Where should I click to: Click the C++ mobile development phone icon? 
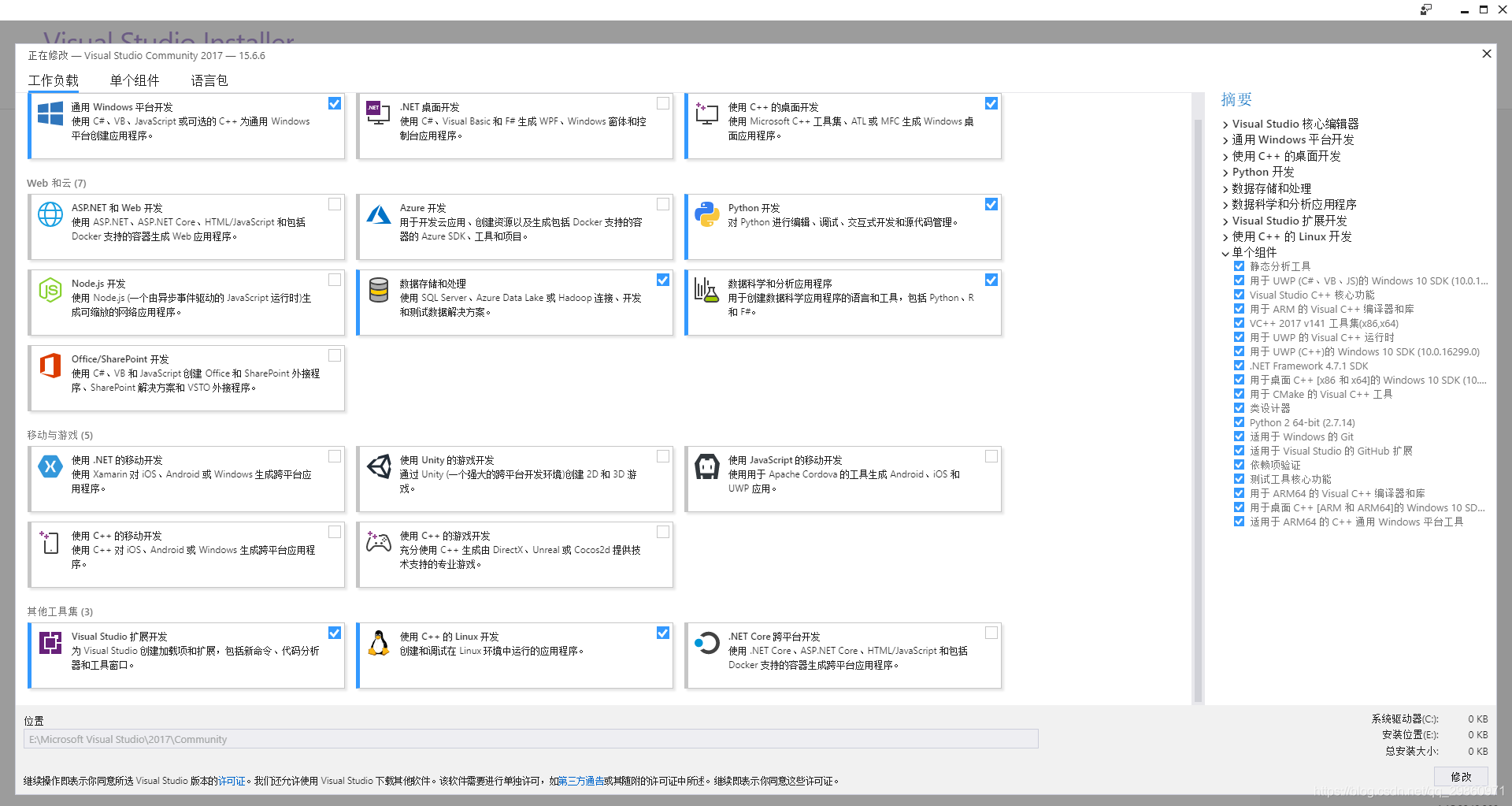50,542
